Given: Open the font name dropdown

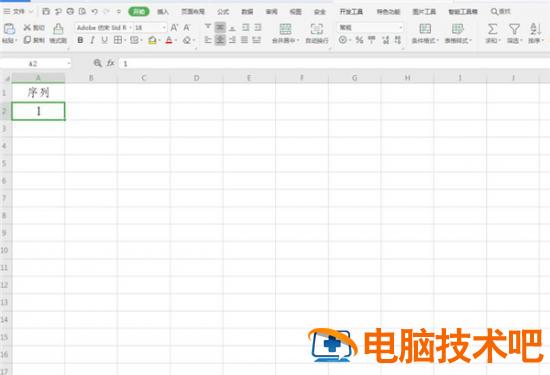Looking at the screenshot, I should (x=130, y=27).
